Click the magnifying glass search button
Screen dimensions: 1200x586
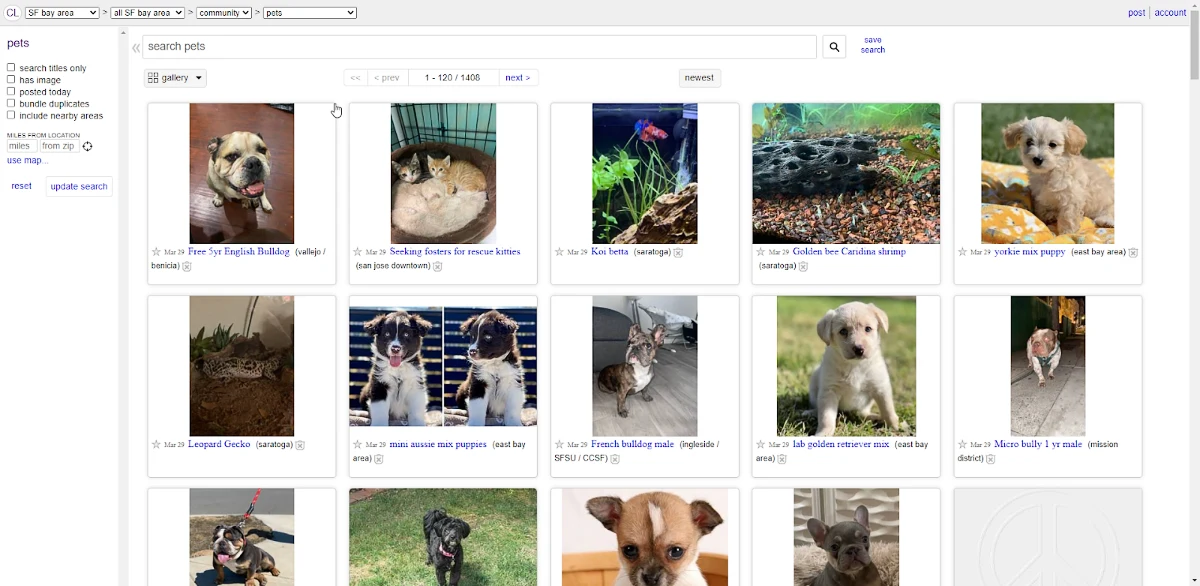(834, 47)
